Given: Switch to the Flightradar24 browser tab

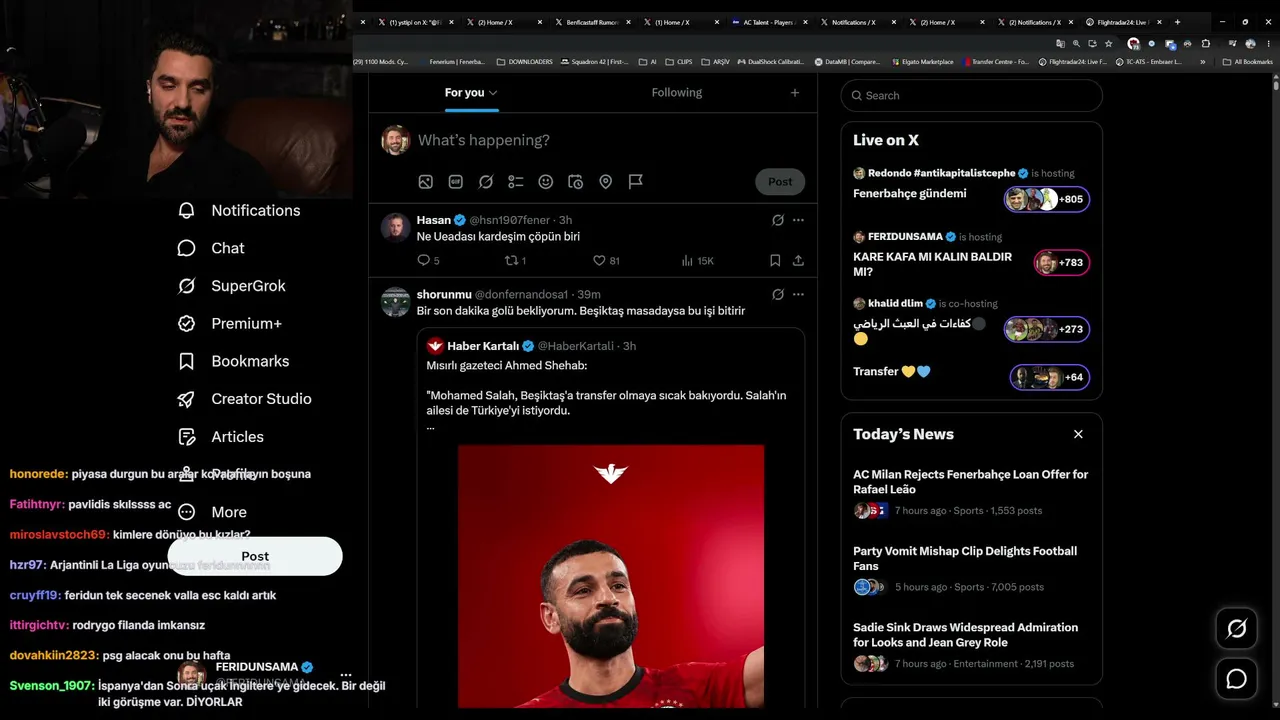Looking at the screenshot, I should coord(1122,22).
